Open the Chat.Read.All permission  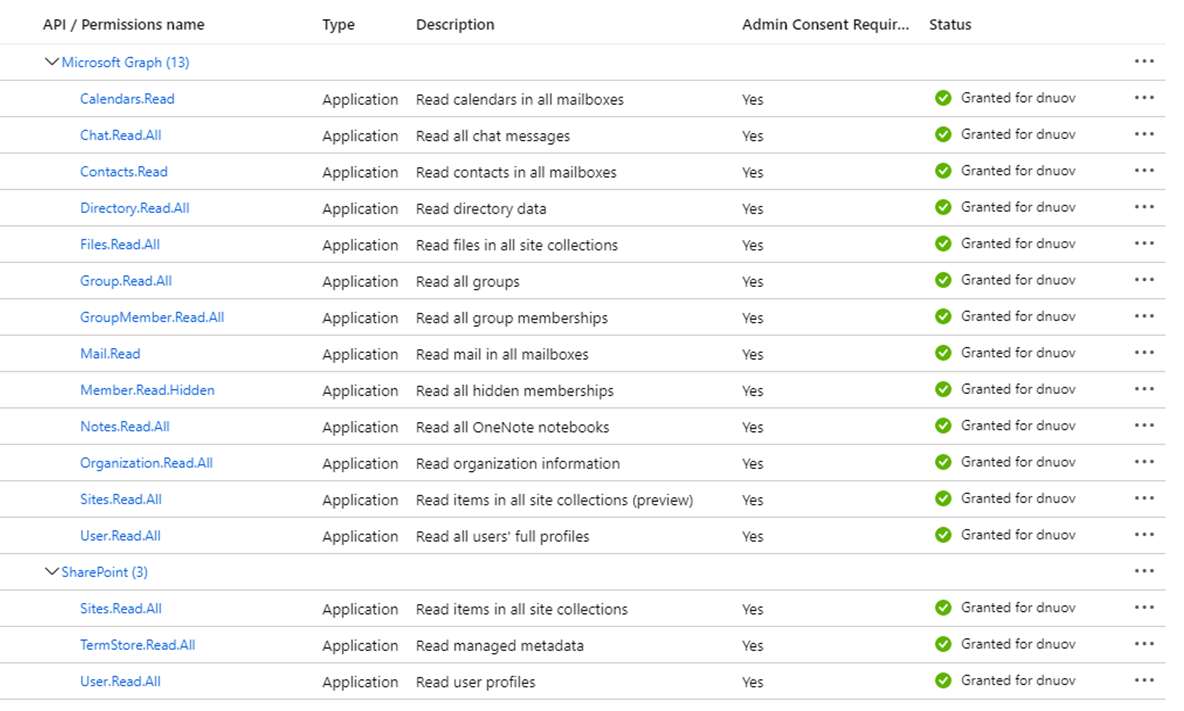coord(121,135)
